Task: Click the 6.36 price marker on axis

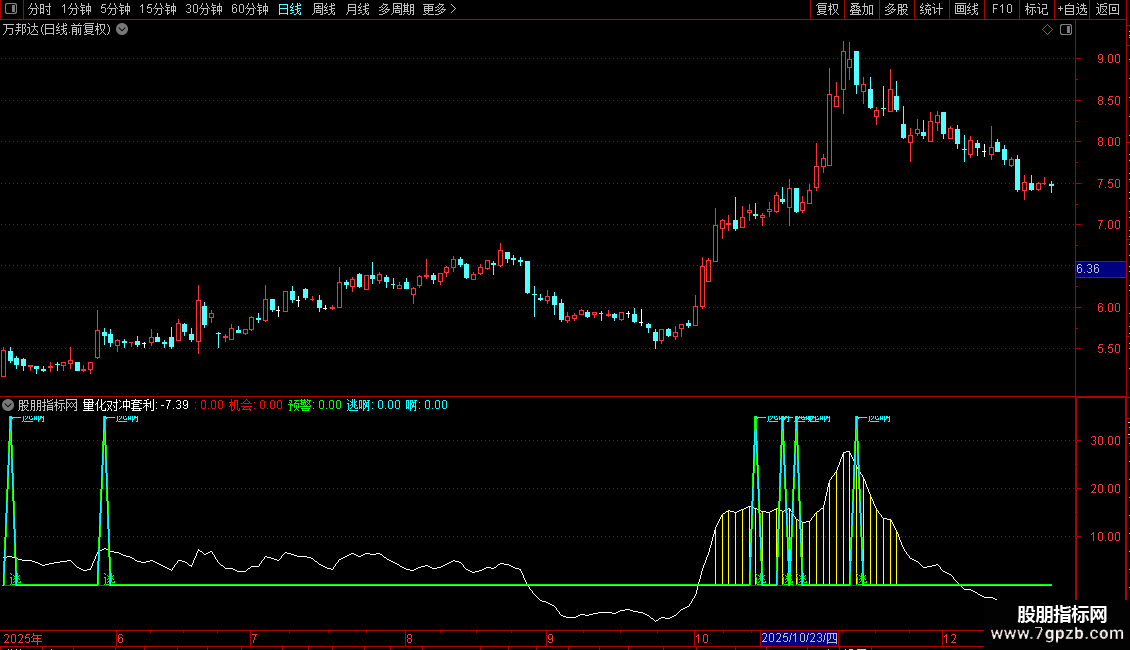Action: point(1100,269)
